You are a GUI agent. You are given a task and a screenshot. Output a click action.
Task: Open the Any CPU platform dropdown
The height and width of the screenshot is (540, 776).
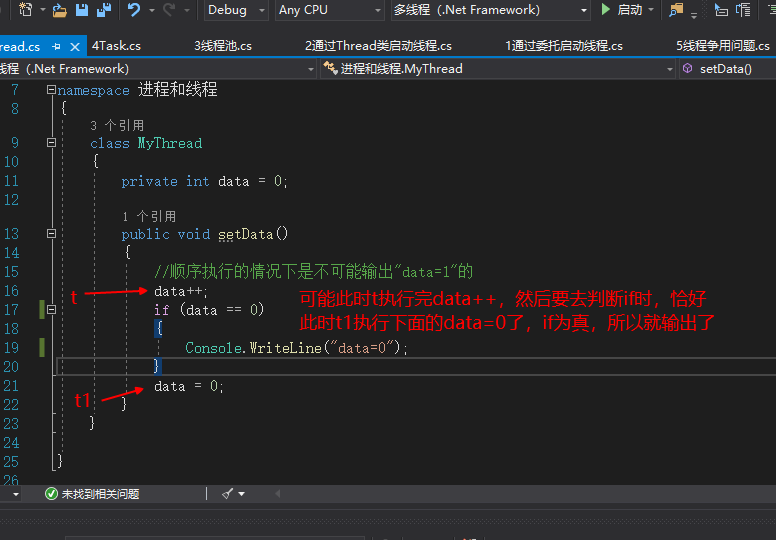pyautogui.click(x=330, y=10)
